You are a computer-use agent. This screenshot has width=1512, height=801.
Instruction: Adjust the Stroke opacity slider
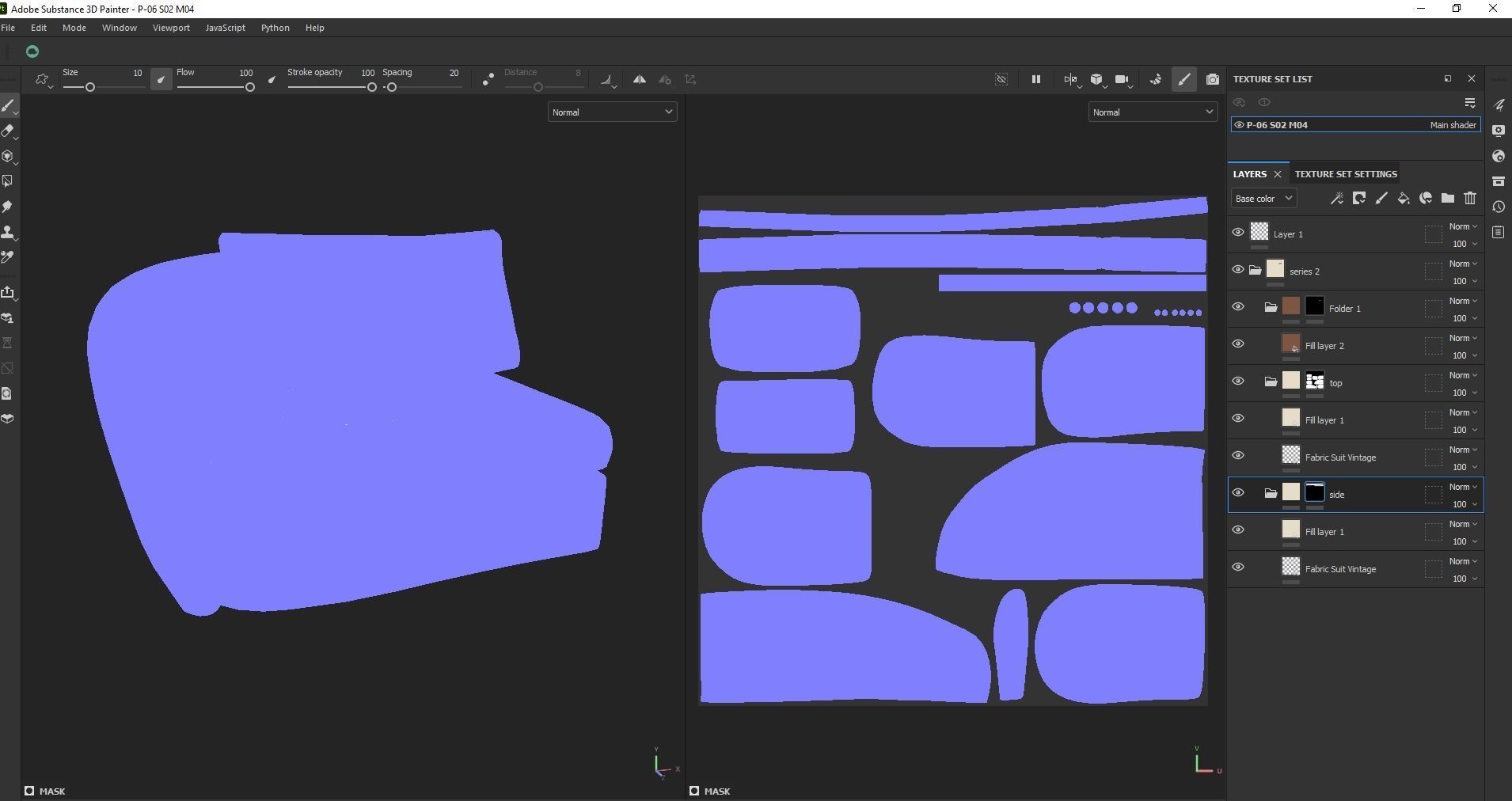point(331,87)
